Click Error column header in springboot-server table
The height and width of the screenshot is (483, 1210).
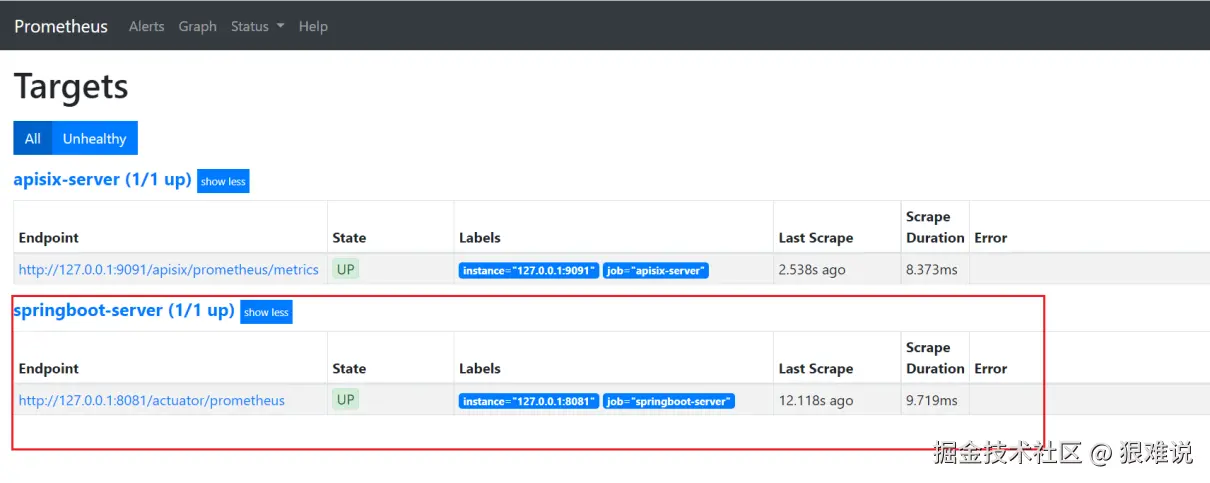[x=991, y=369]
